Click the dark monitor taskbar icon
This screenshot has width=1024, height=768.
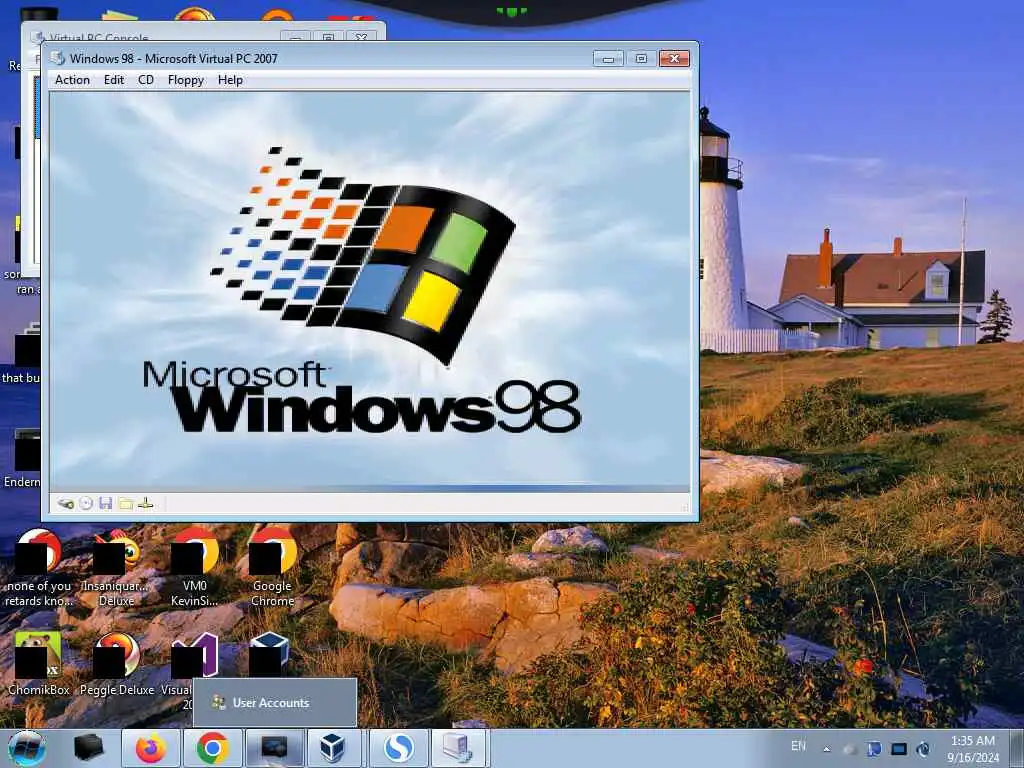tap(274, 748)
